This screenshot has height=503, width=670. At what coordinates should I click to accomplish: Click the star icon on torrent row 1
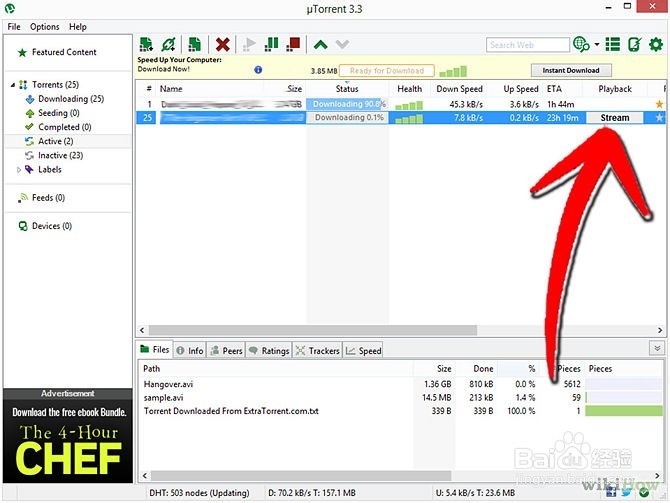659,104
